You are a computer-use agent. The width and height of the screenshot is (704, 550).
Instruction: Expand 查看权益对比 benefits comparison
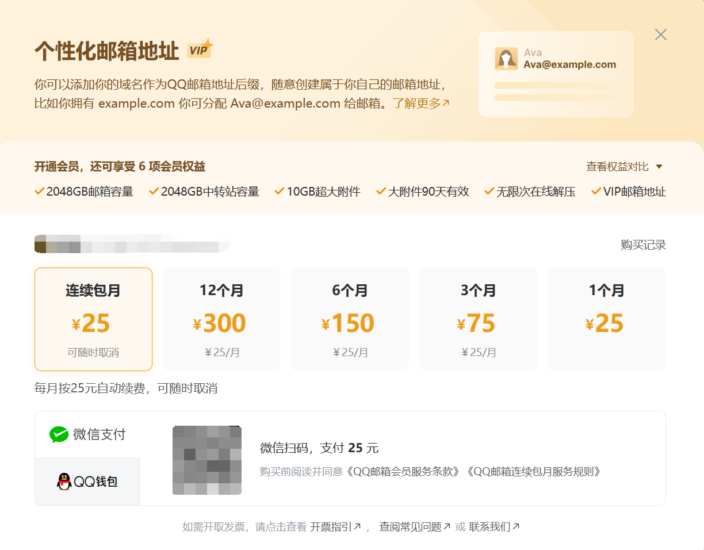pos(625,167)
